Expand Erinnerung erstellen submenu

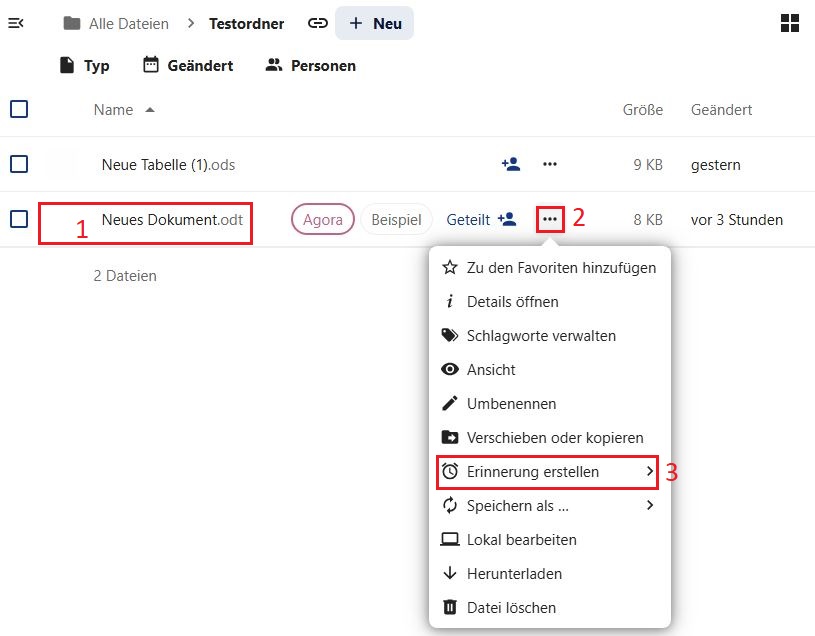pyautogui.click(x=547, y=472)
